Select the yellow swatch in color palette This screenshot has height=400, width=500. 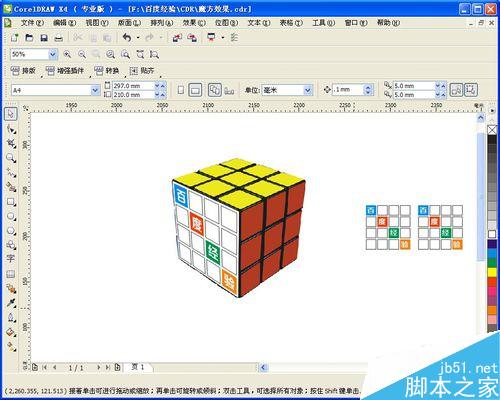(x=492, y=272)
